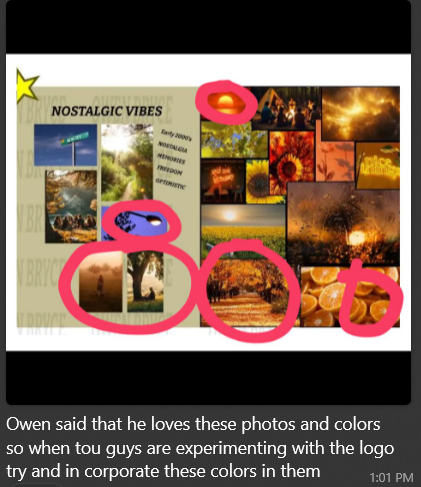Image resolution: width=421 pixels, height=487 pixels.
Task: Click the yellow star on the moodboard
Action: pos(27,85)
